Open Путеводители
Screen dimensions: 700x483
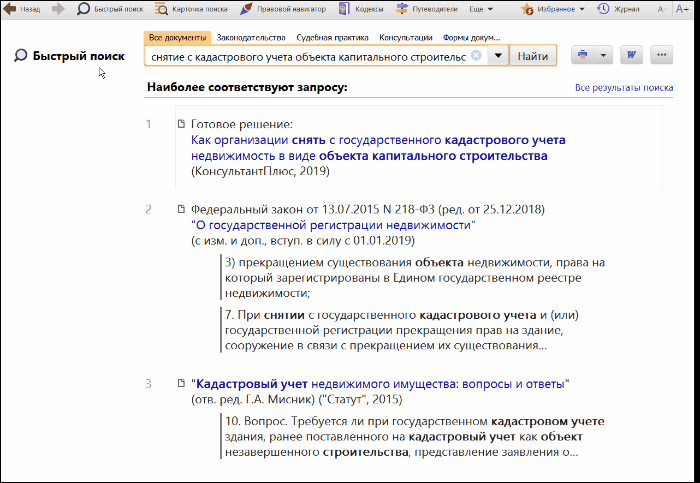coord(426,9)
